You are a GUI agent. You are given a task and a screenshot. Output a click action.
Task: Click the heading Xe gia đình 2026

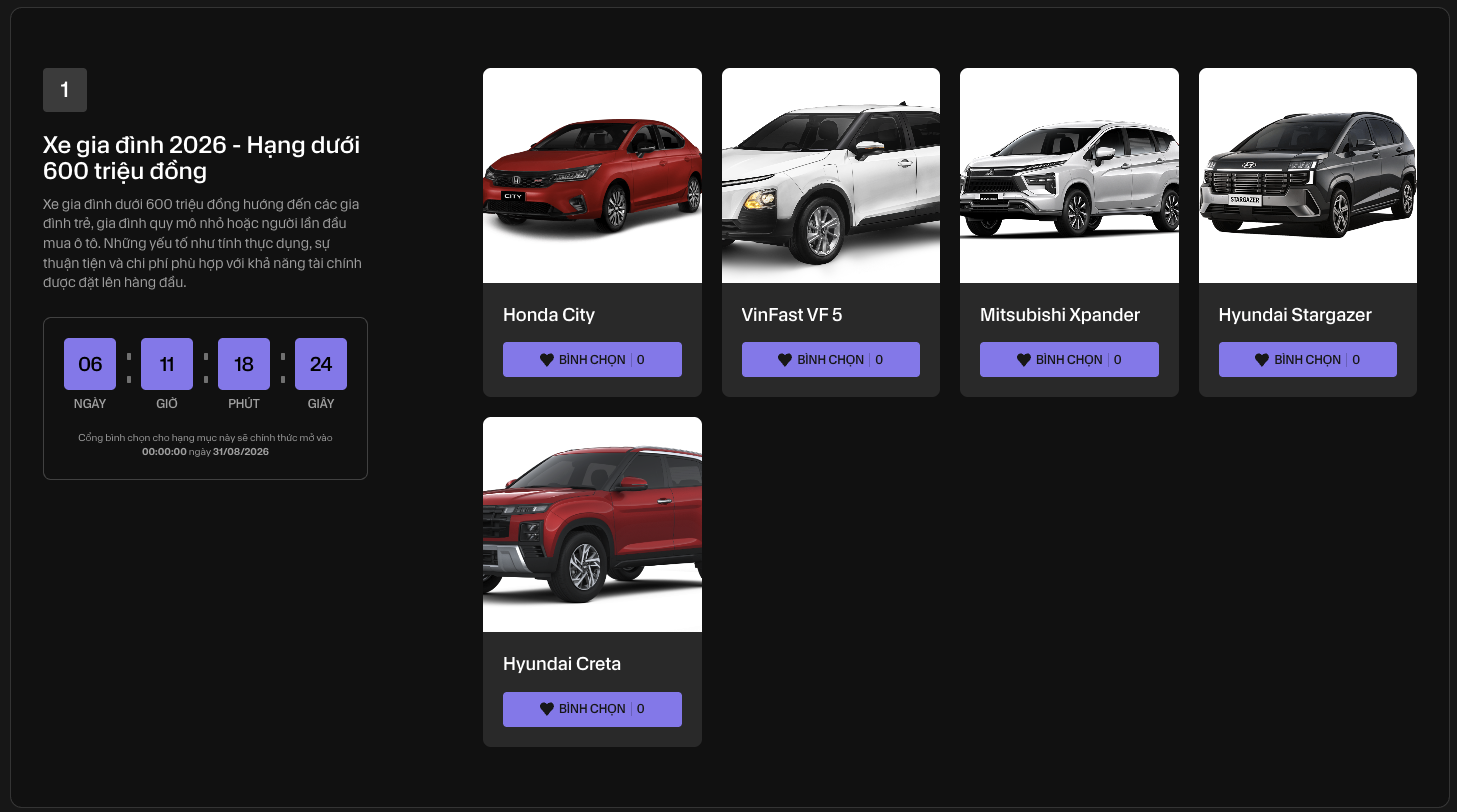coord(202,158)
